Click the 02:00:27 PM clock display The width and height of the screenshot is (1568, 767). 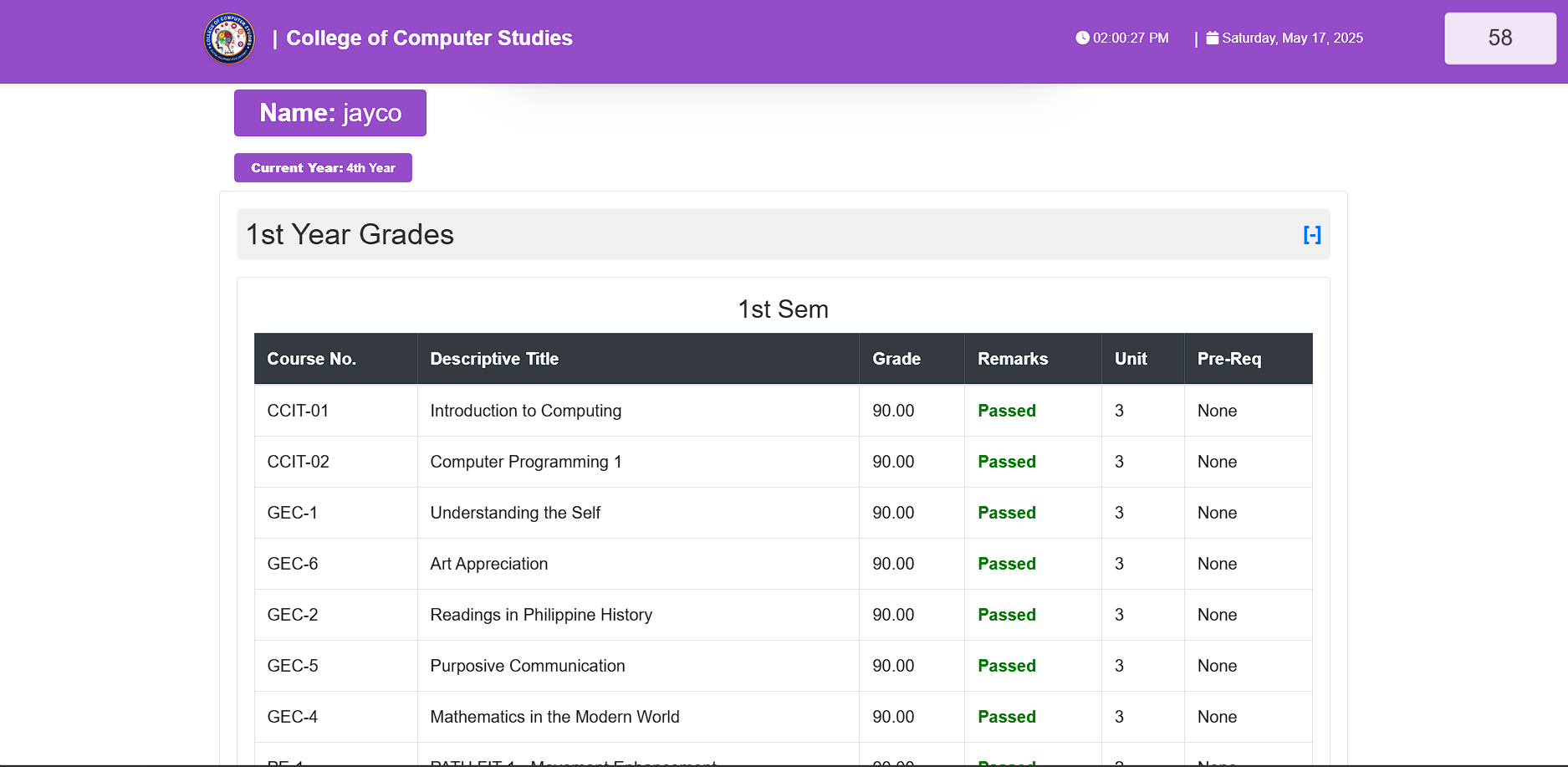1129,38
